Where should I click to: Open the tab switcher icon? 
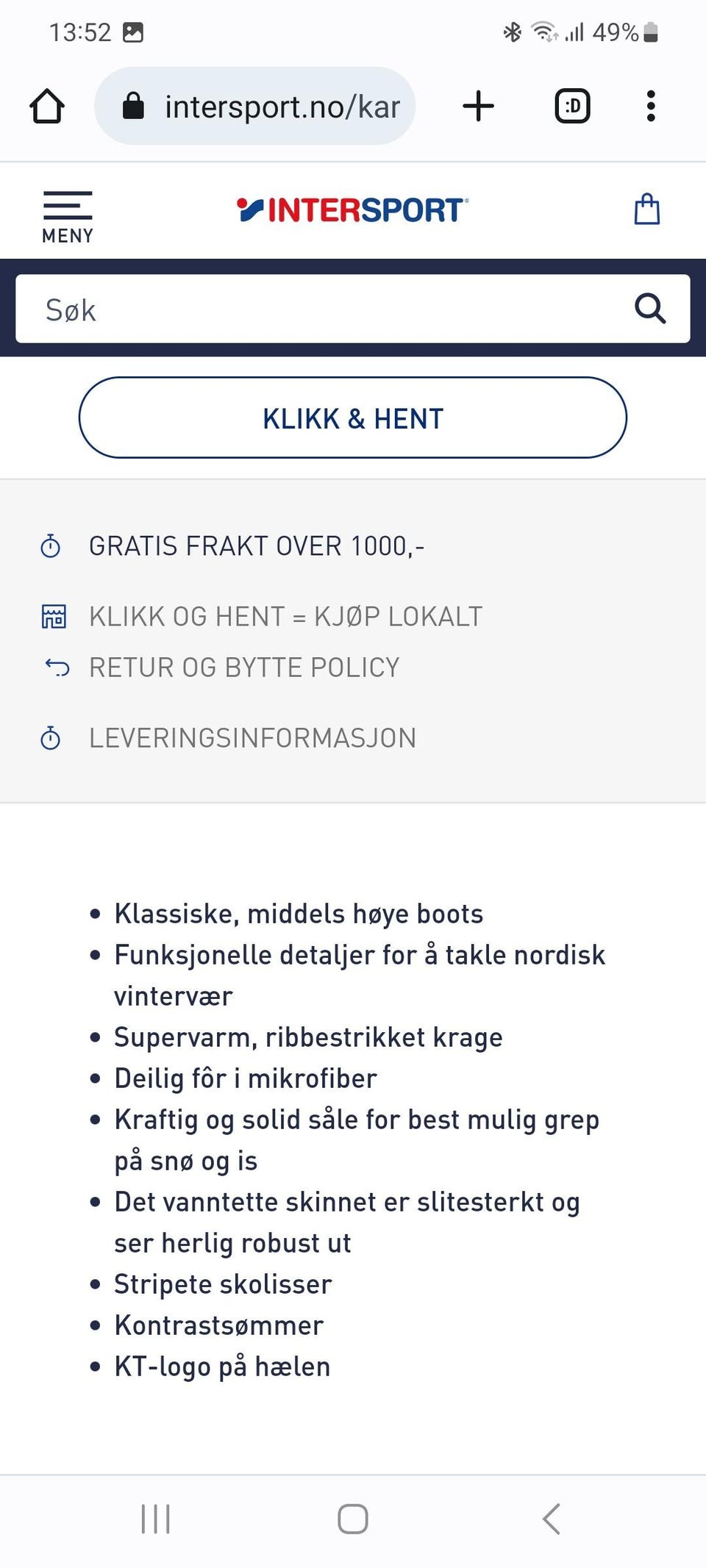(572, 106)
